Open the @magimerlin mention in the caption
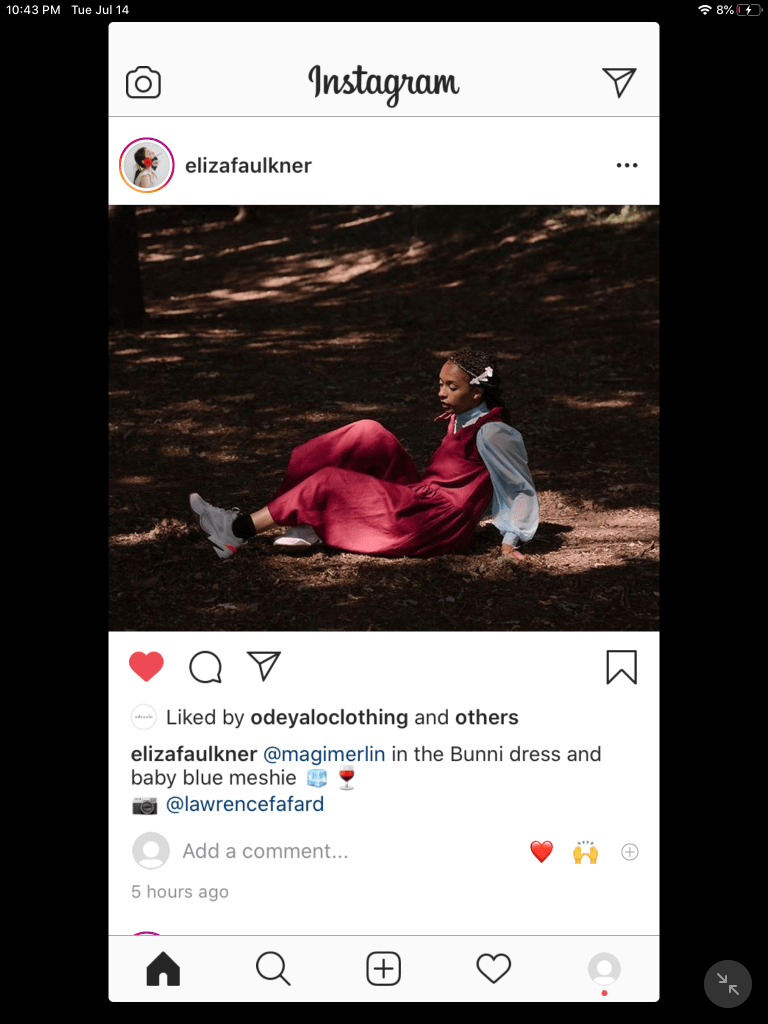The height and width of the screenshot is (1024, 768). tap(324, 754)
